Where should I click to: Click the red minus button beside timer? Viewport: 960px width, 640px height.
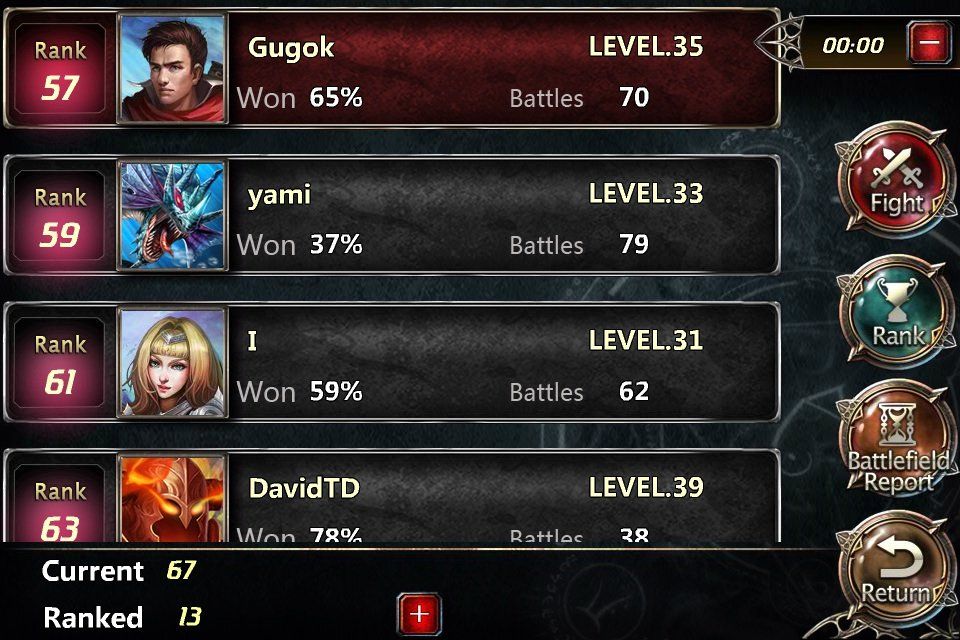[929, 42]
